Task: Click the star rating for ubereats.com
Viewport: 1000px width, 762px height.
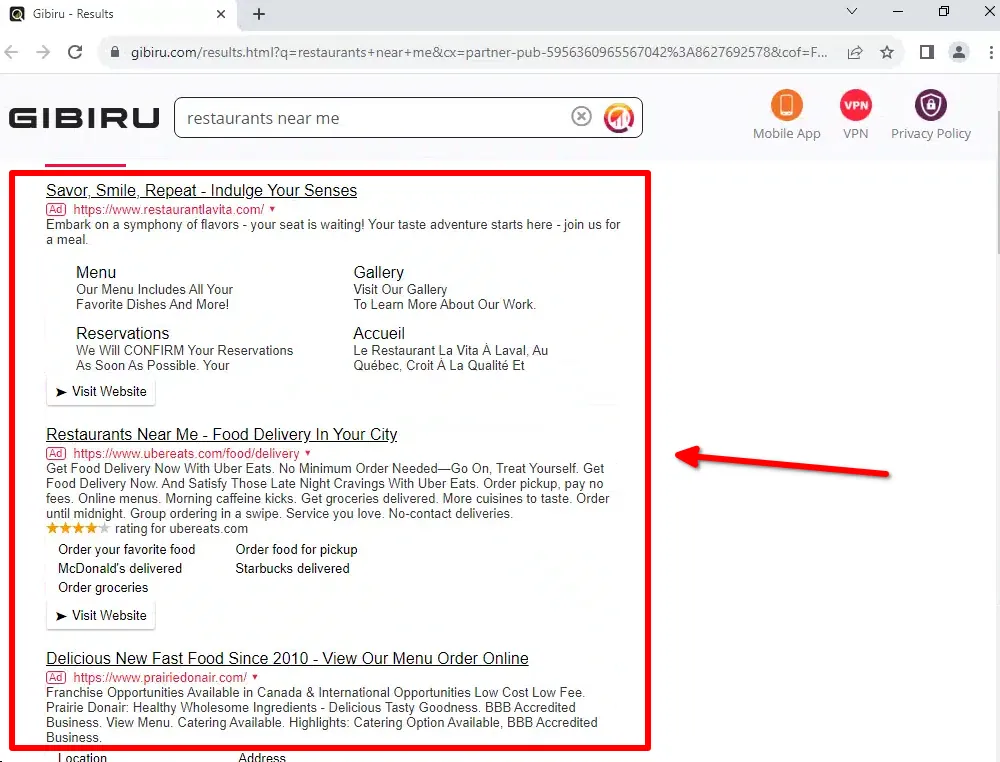Action: 78,528
